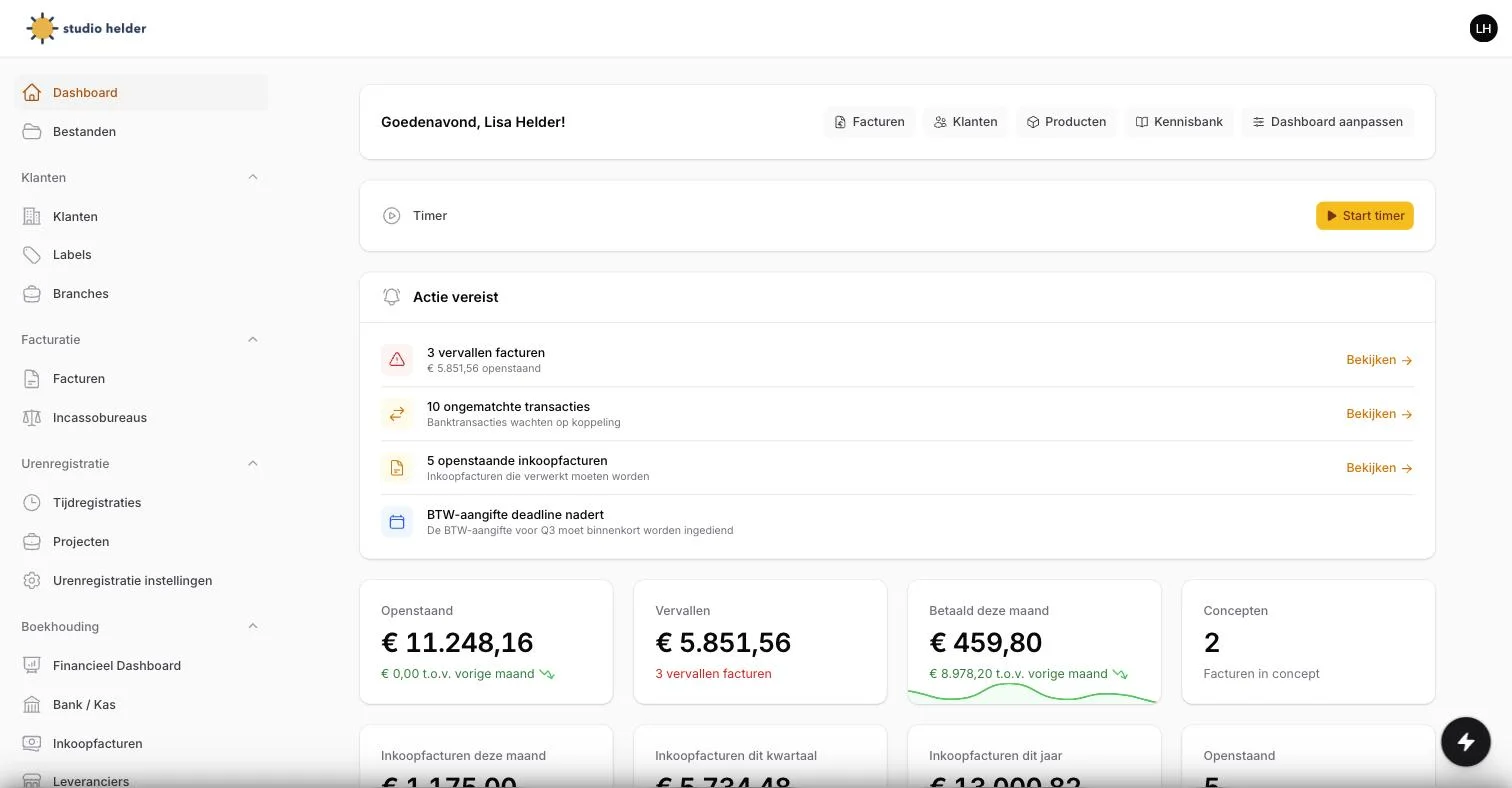Click the clock icon beside Tijdregistraties
1512x788 pixels.
pos(32,503)
